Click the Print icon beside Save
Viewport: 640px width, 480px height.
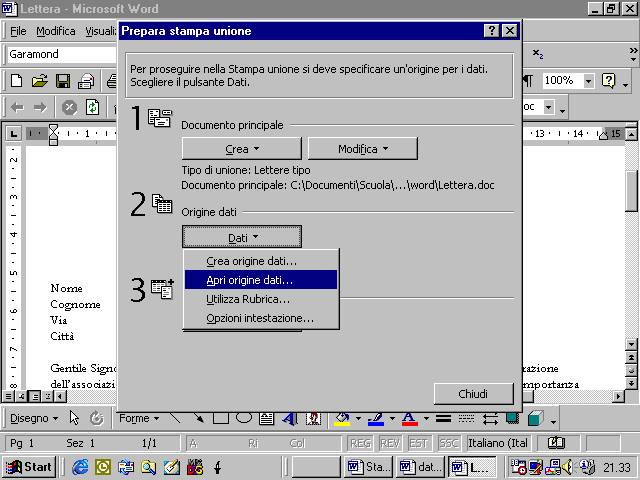pos(86,80)
